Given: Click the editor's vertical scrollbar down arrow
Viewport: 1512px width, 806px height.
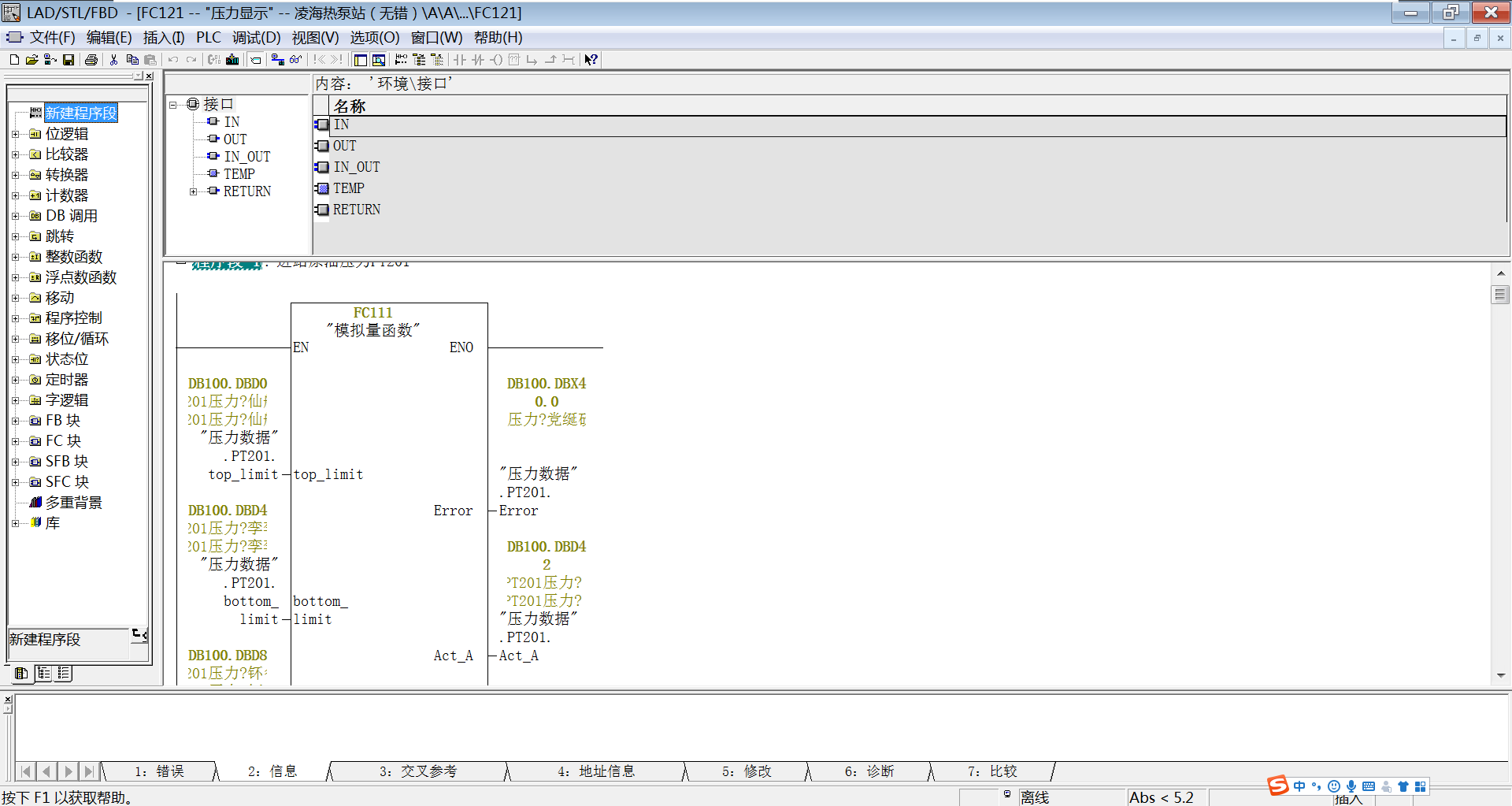Looking at the screenshot, I should 1502,675.
